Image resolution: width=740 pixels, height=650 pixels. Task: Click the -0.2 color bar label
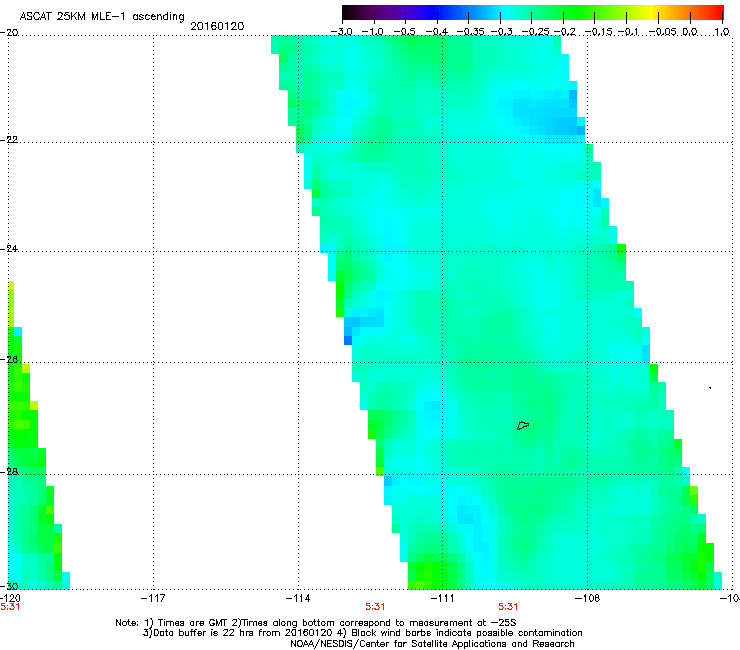point(565,32)
